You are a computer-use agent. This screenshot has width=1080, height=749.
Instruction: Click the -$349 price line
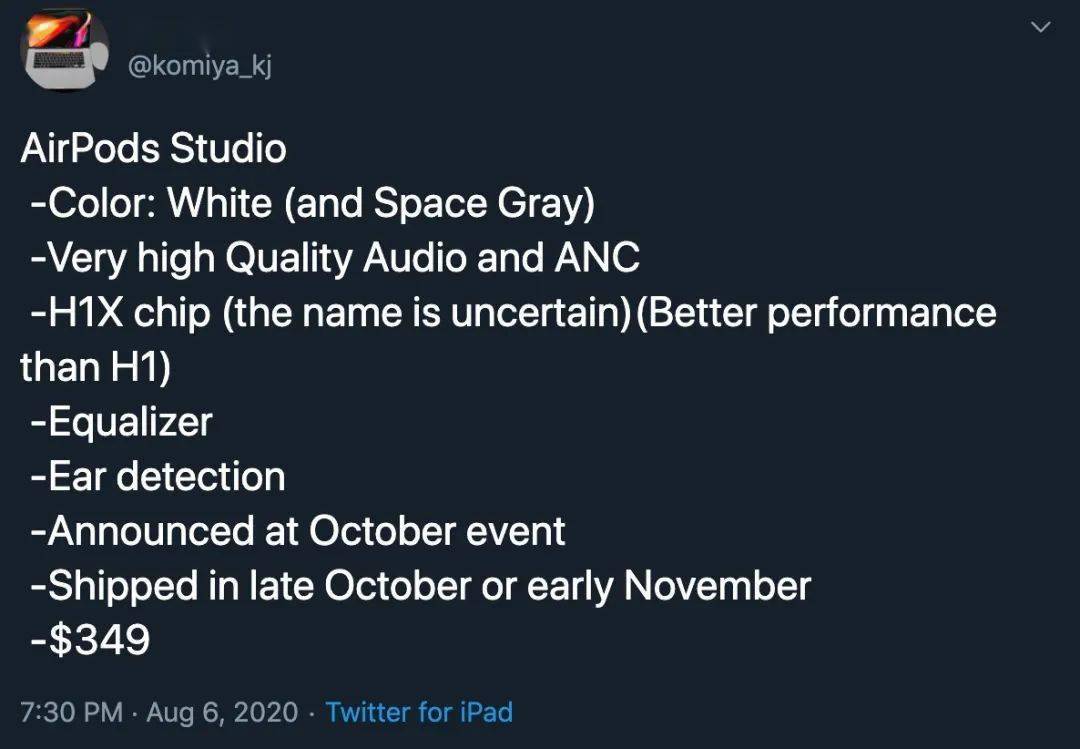coord(90,640)
